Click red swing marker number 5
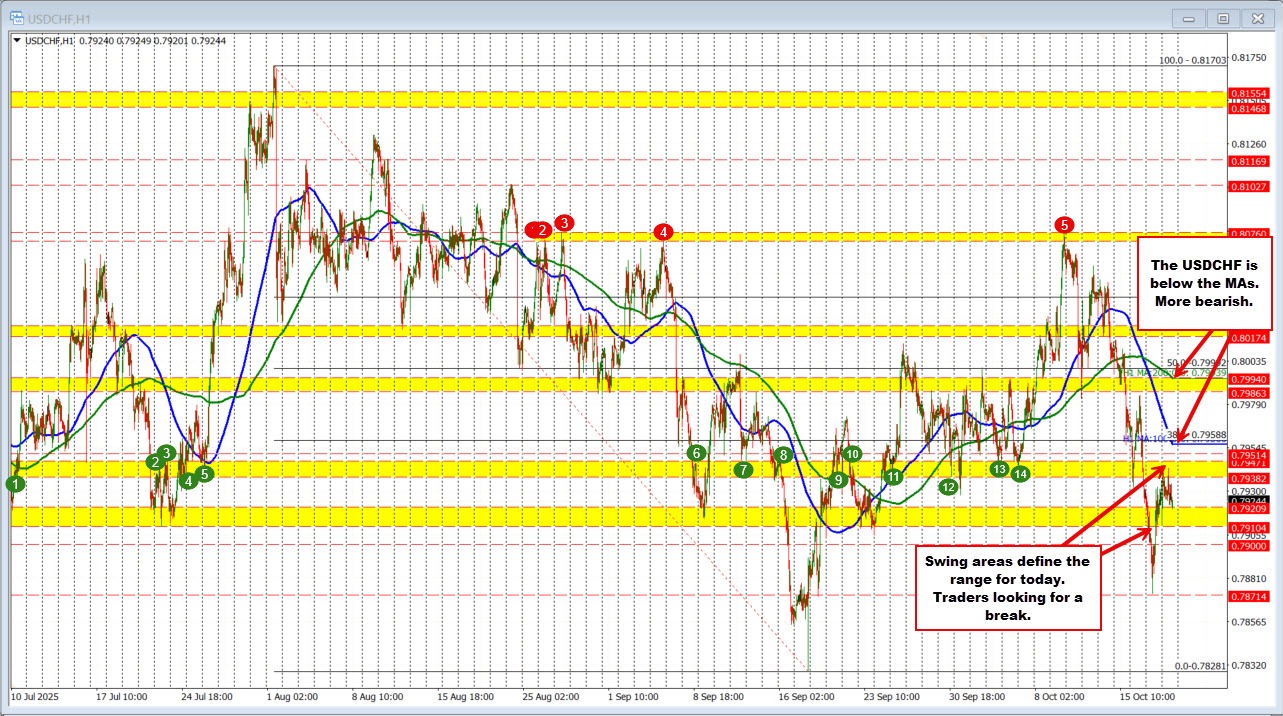 tap(1064, 225)
